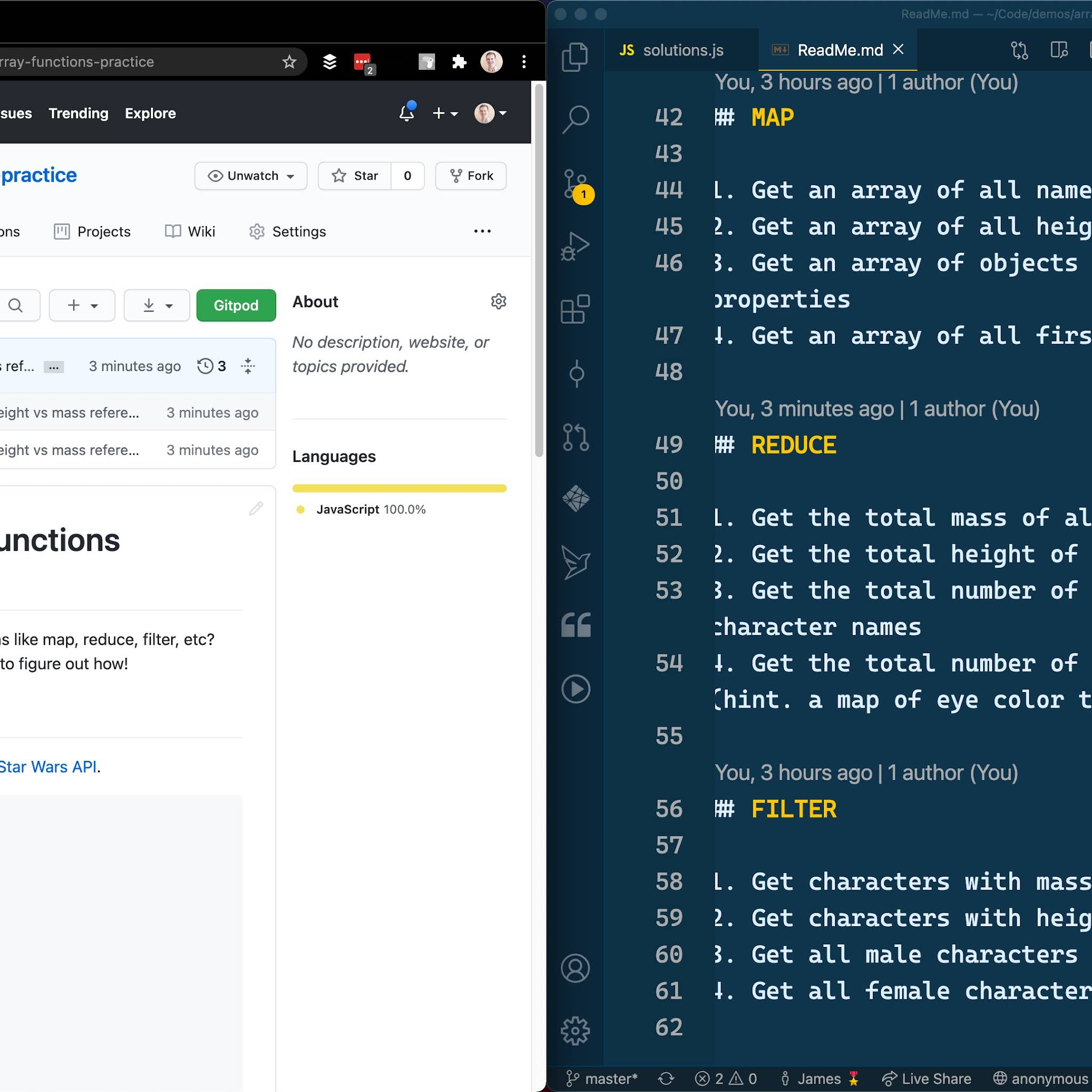Image resolution: width=1092 pixels, height=1092 pixels.
Task: Bookmark page with the star in address bar
Action: point(290,62)
